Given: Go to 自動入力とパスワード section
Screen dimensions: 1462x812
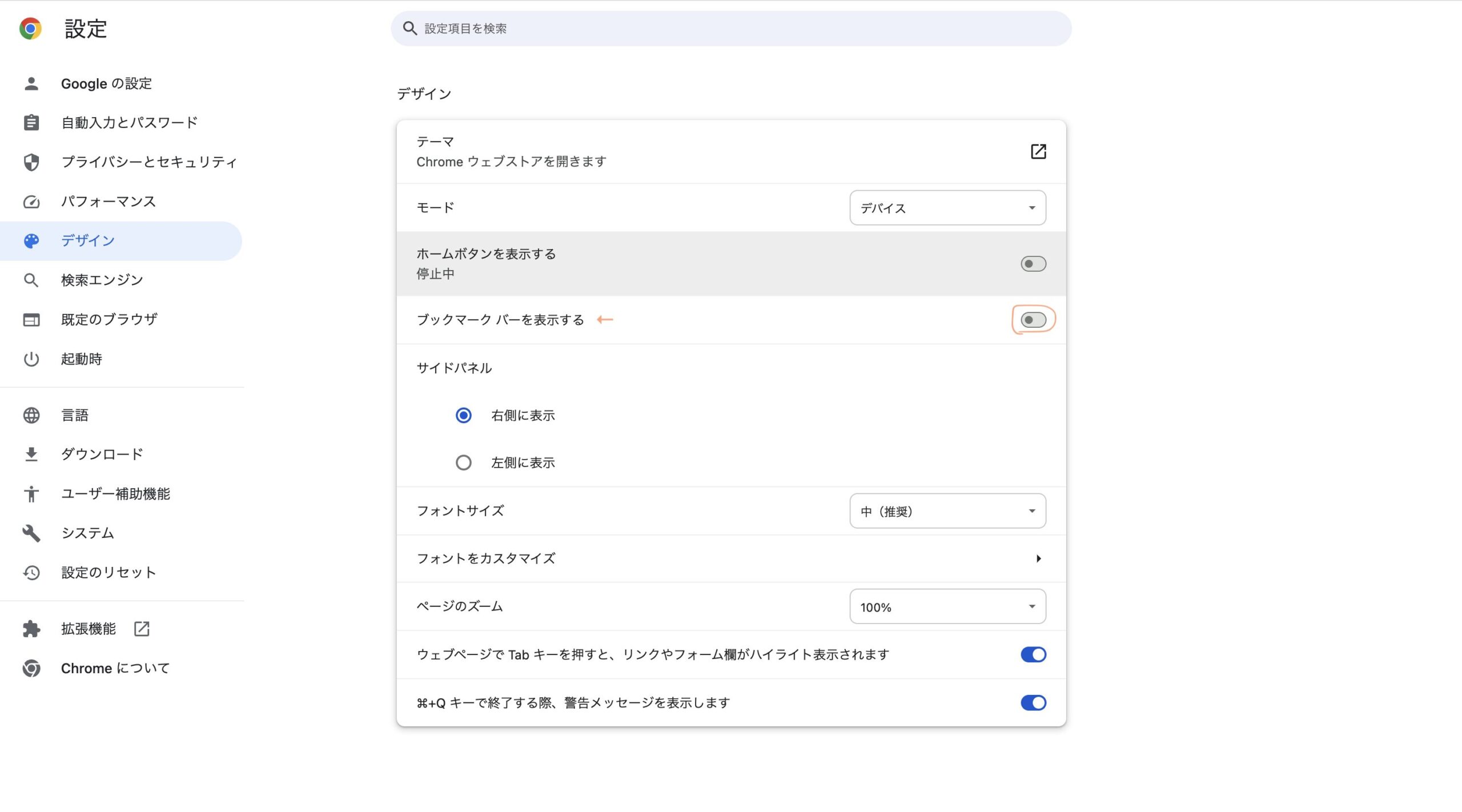Looking at the screenshot, I should pyautogui.click(x=121, y=123).
